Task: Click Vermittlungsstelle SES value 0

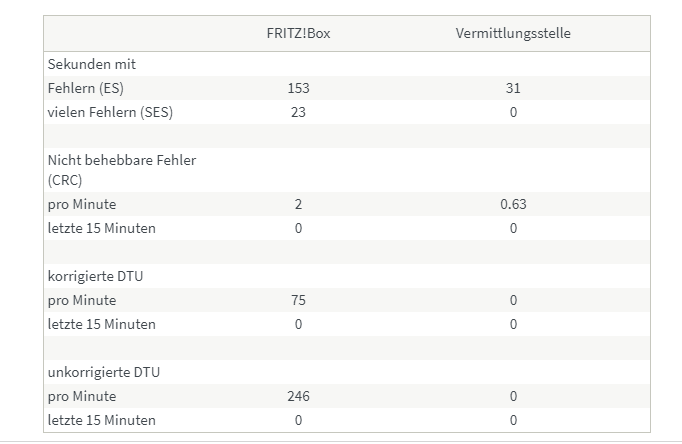Action: click(513, 112)
